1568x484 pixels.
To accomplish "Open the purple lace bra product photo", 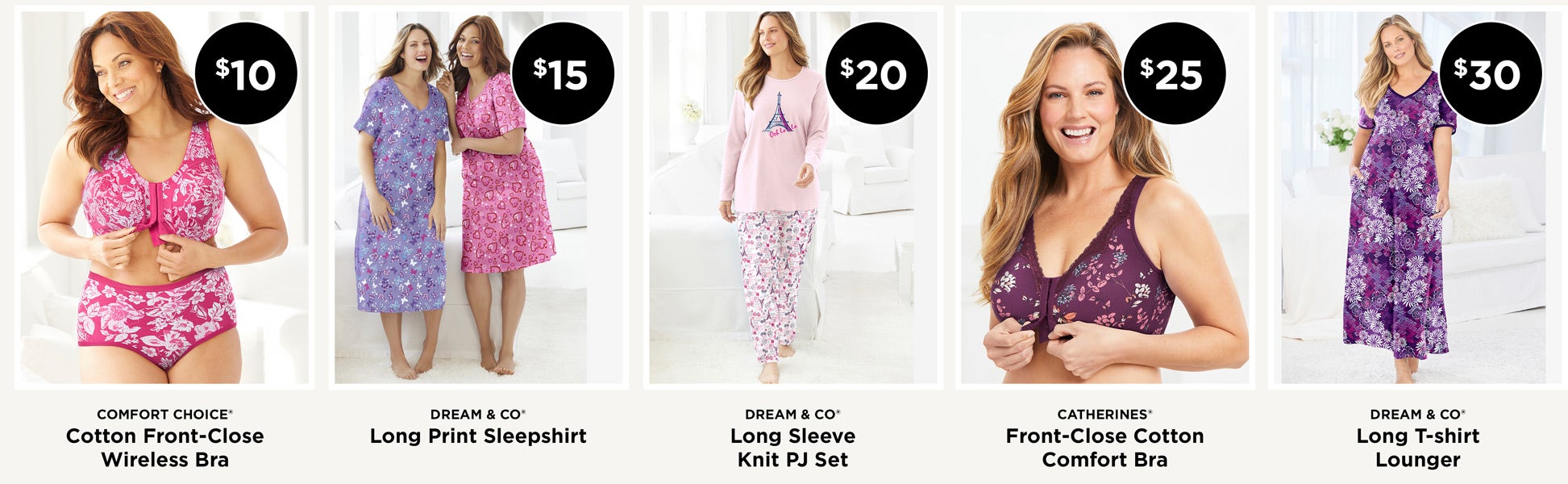I will click(1105, 198).
